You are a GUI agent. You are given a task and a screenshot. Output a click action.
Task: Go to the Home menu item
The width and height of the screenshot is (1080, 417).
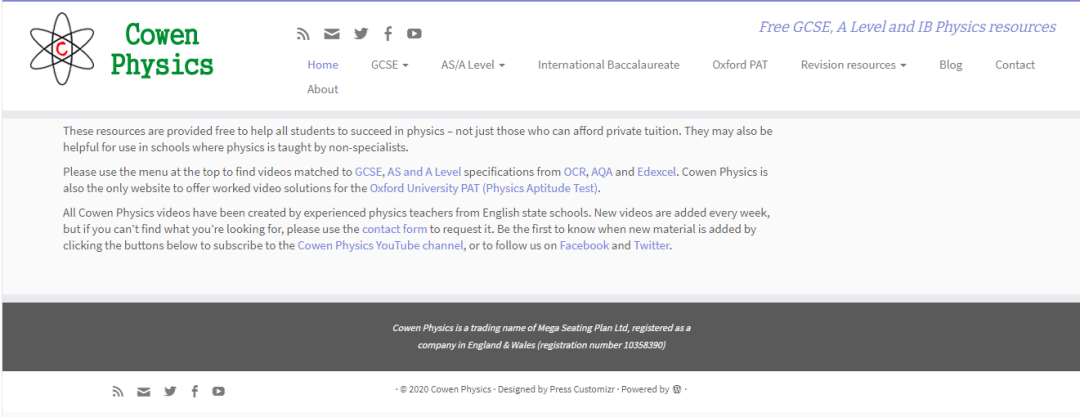click(323, 65)
